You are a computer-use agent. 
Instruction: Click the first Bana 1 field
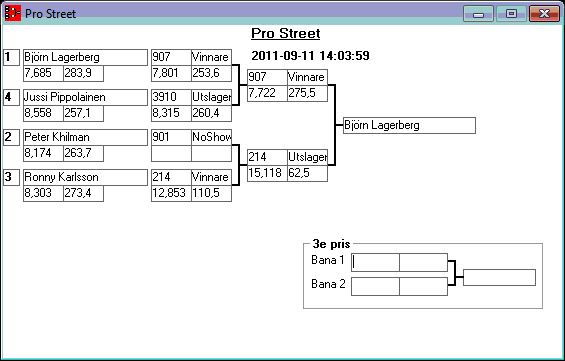pos(375,263)
